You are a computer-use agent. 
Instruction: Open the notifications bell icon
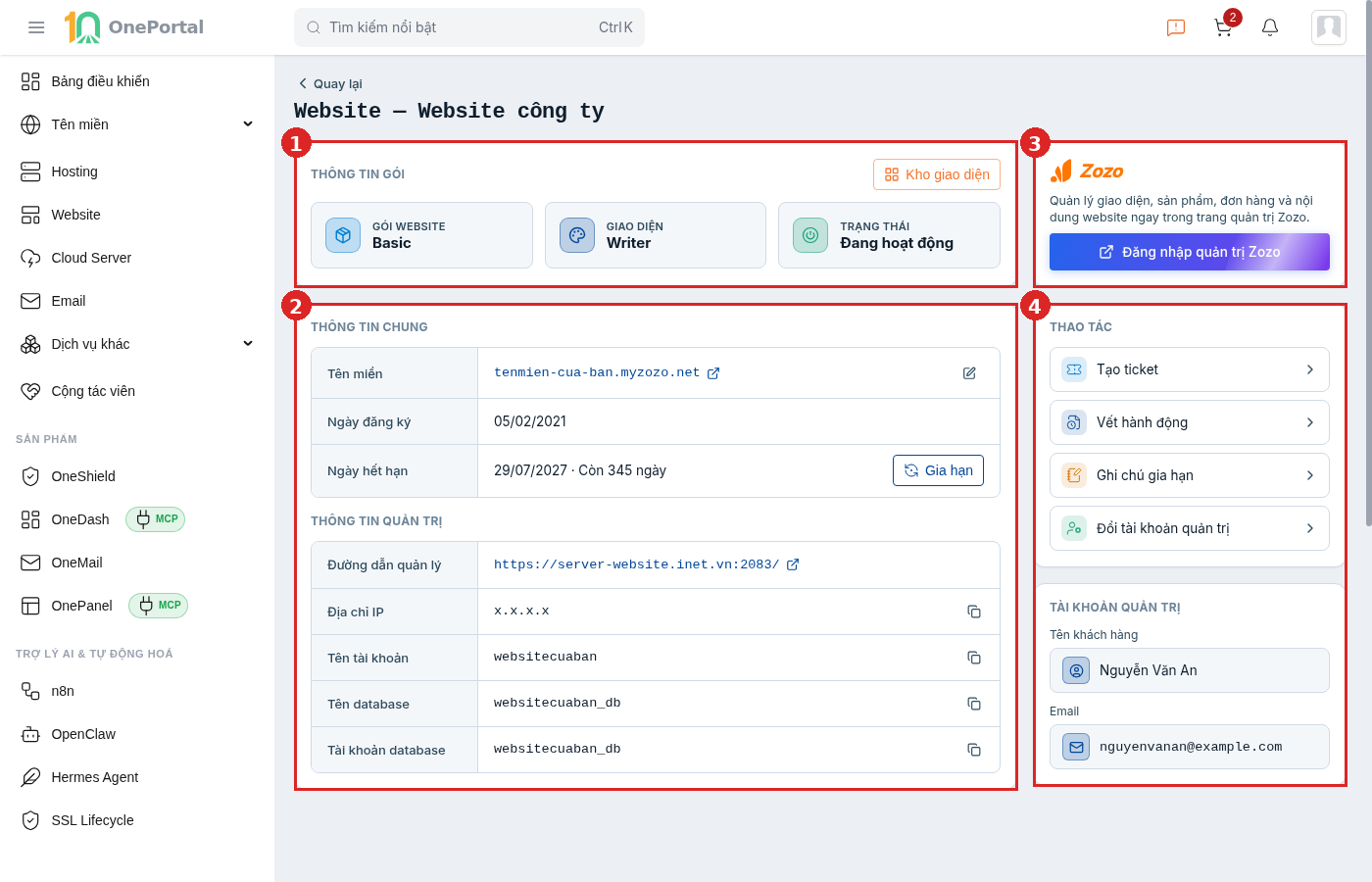1270,27
